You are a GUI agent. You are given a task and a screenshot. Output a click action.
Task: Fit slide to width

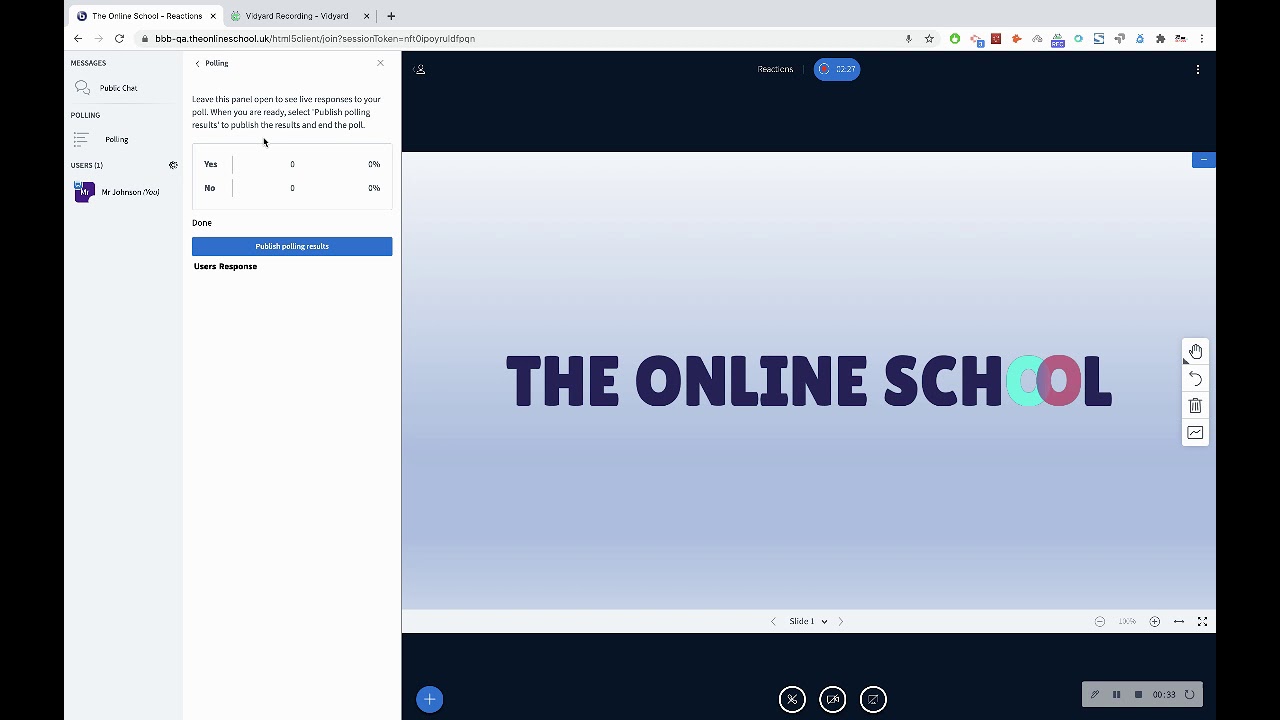tap(1179, 621)
